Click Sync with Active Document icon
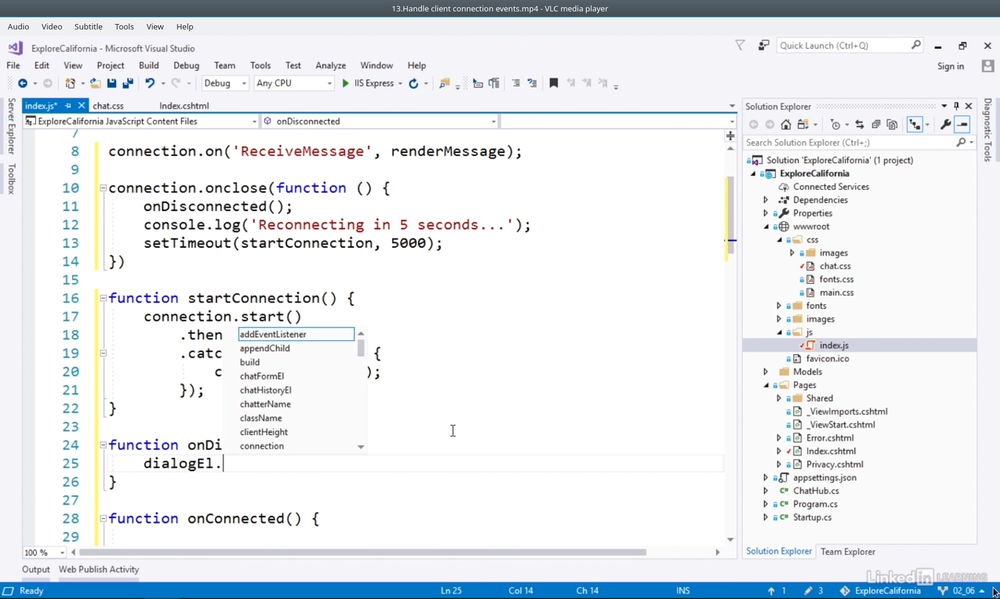Image resolution: width=1000 pixels, height=599 pixels. click(x=860, y=125)
